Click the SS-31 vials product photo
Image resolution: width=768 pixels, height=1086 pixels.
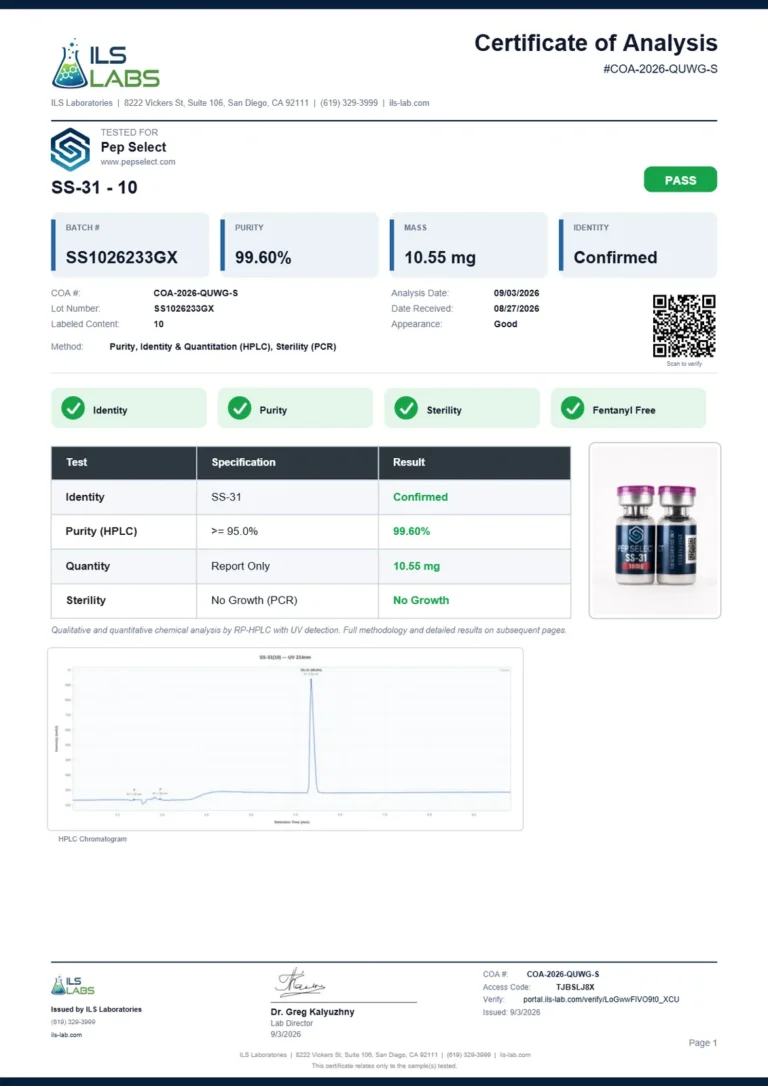click(x=654, y=531)
